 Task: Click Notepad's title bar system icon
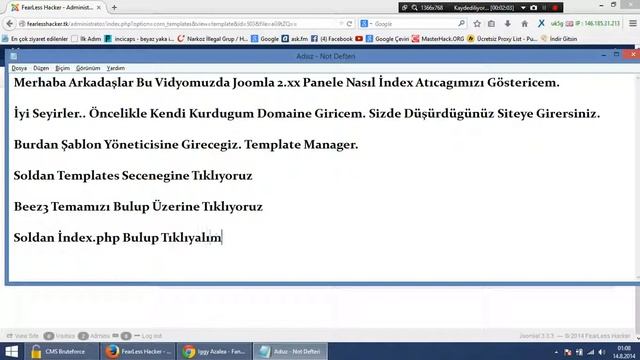click(13, 56)
